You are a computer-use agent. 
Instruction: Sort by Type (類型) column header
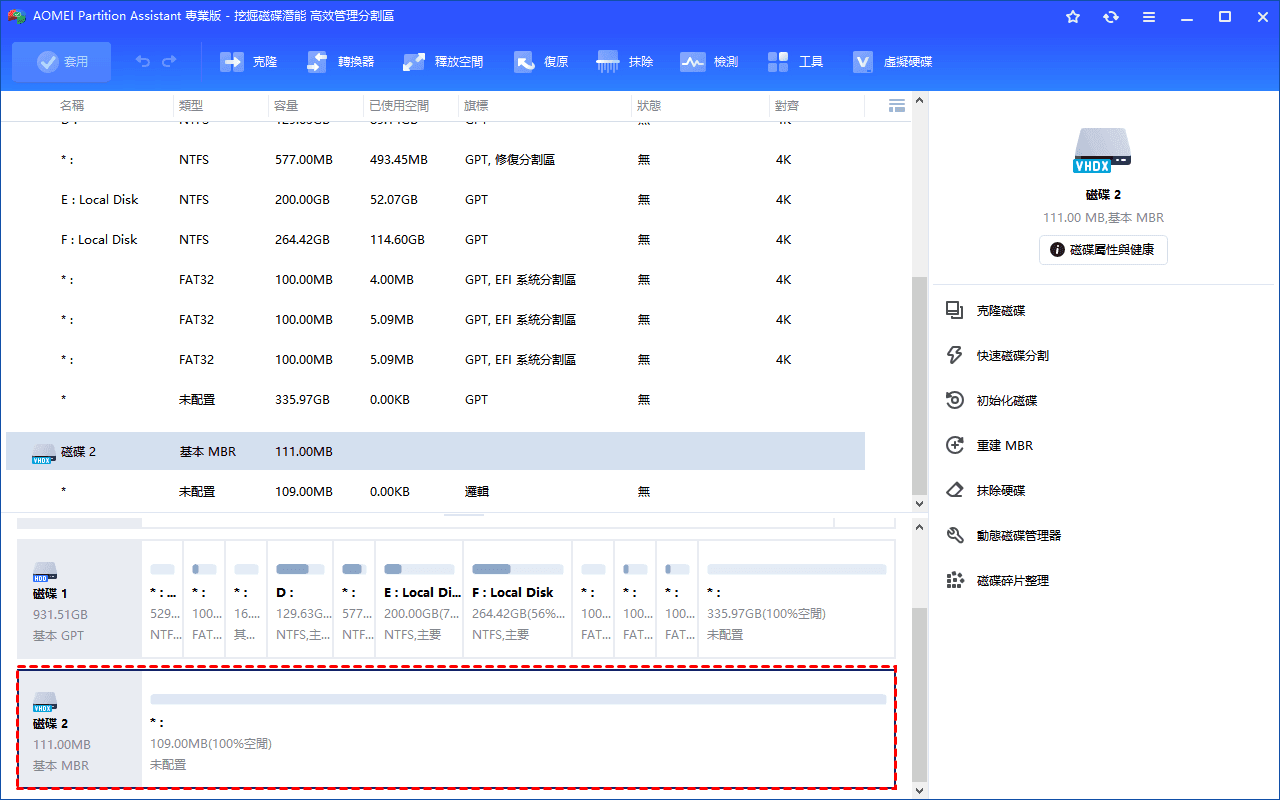point(191,105)
